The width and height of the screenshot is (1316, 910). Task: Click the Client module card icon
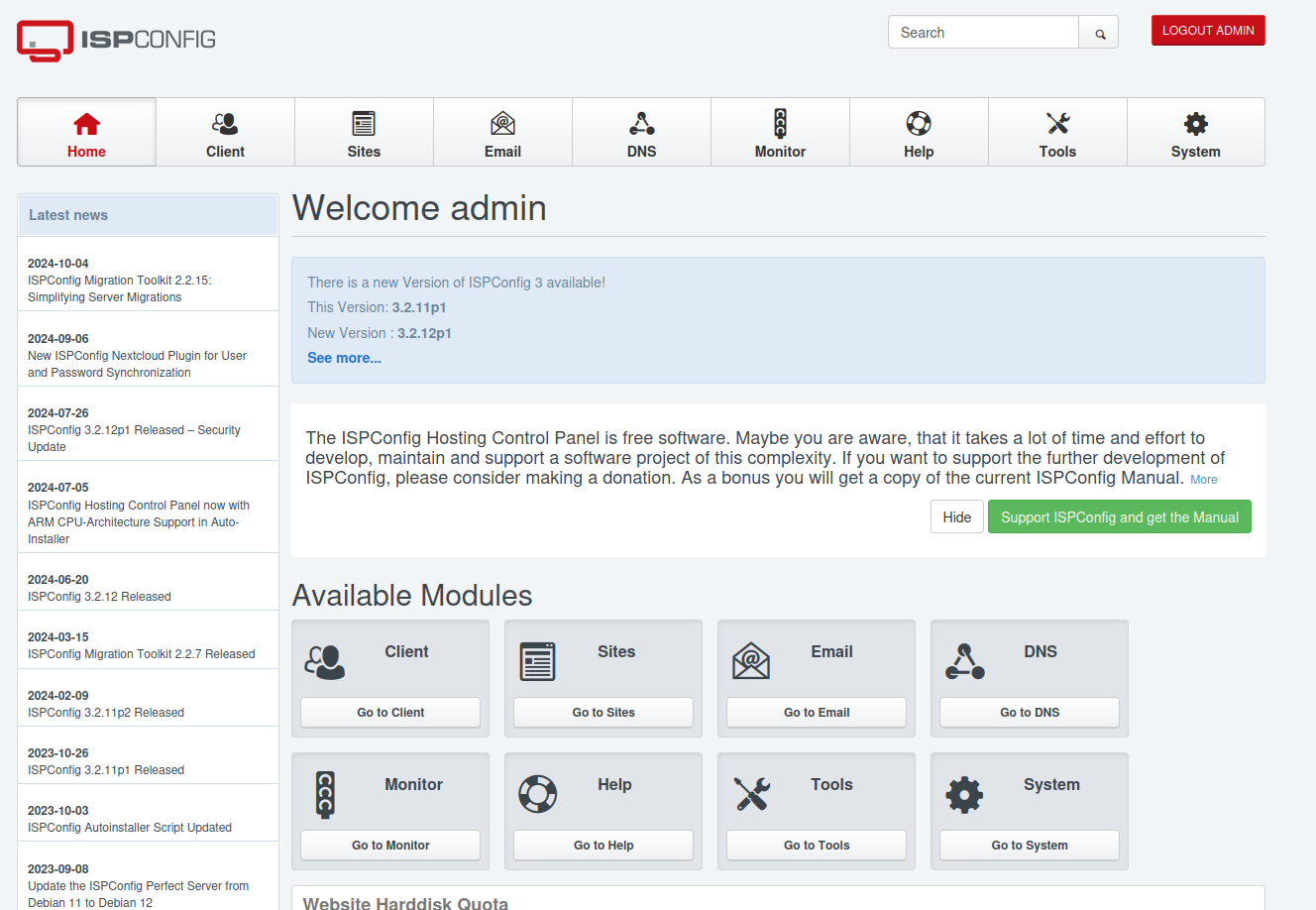[x=325, y=661]
